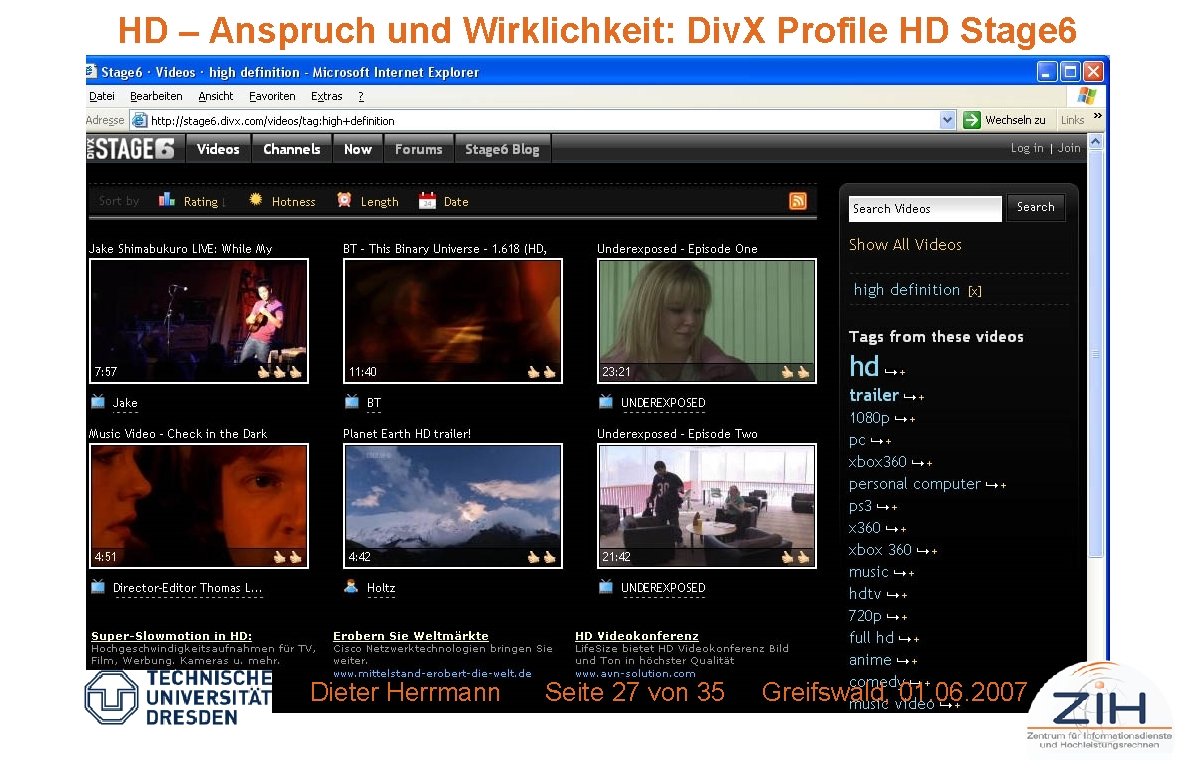Switch to the Channels tab

(x=292, y=149)
